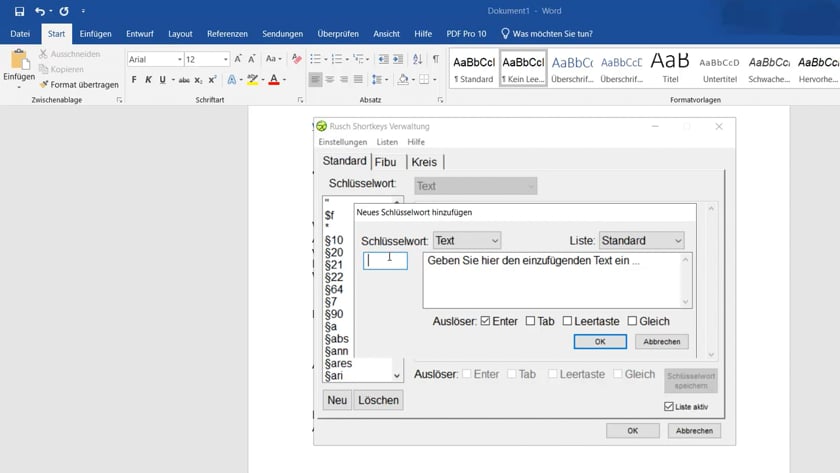This screenshot has height=473, width=840.
Task: Click the bullet list icon
Action: [x=313, y=59]
